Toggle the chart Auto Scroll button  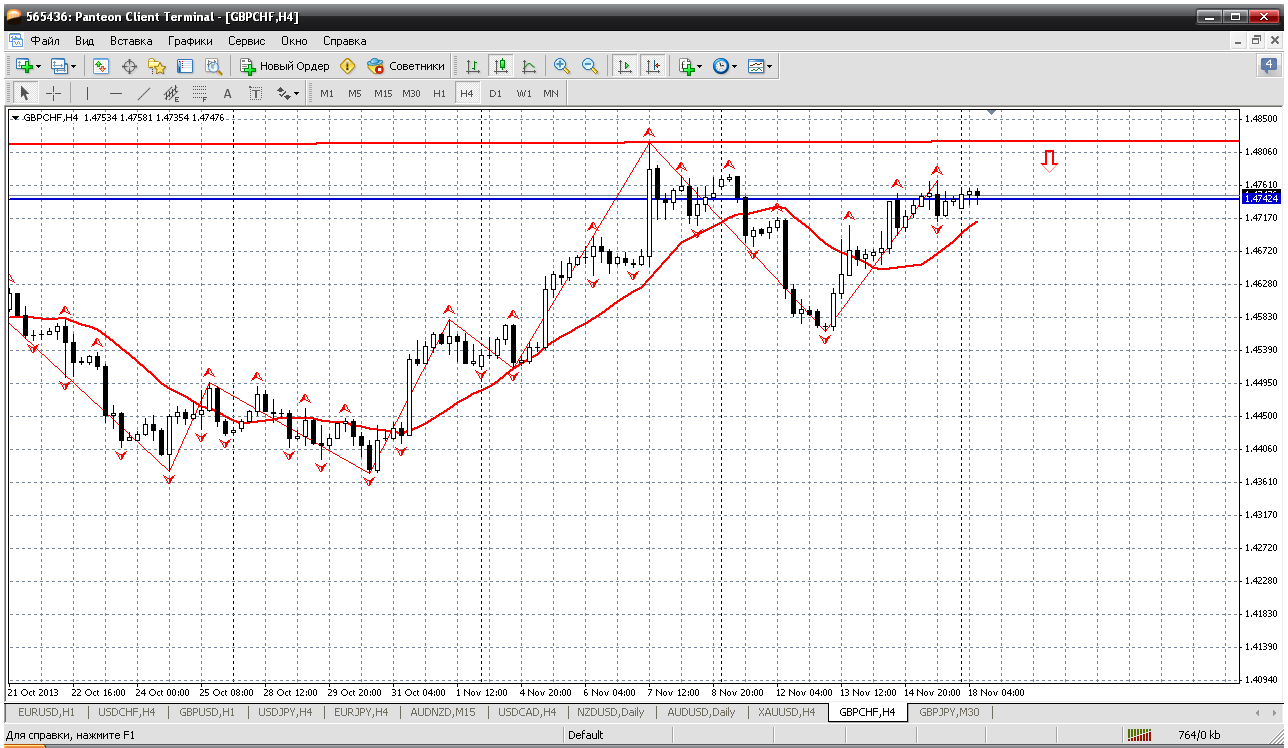coord(625,66)
